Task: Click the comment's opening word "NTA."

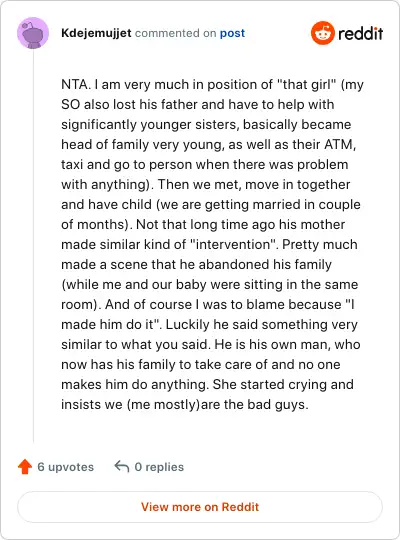Action: click(x=76, y=84)
